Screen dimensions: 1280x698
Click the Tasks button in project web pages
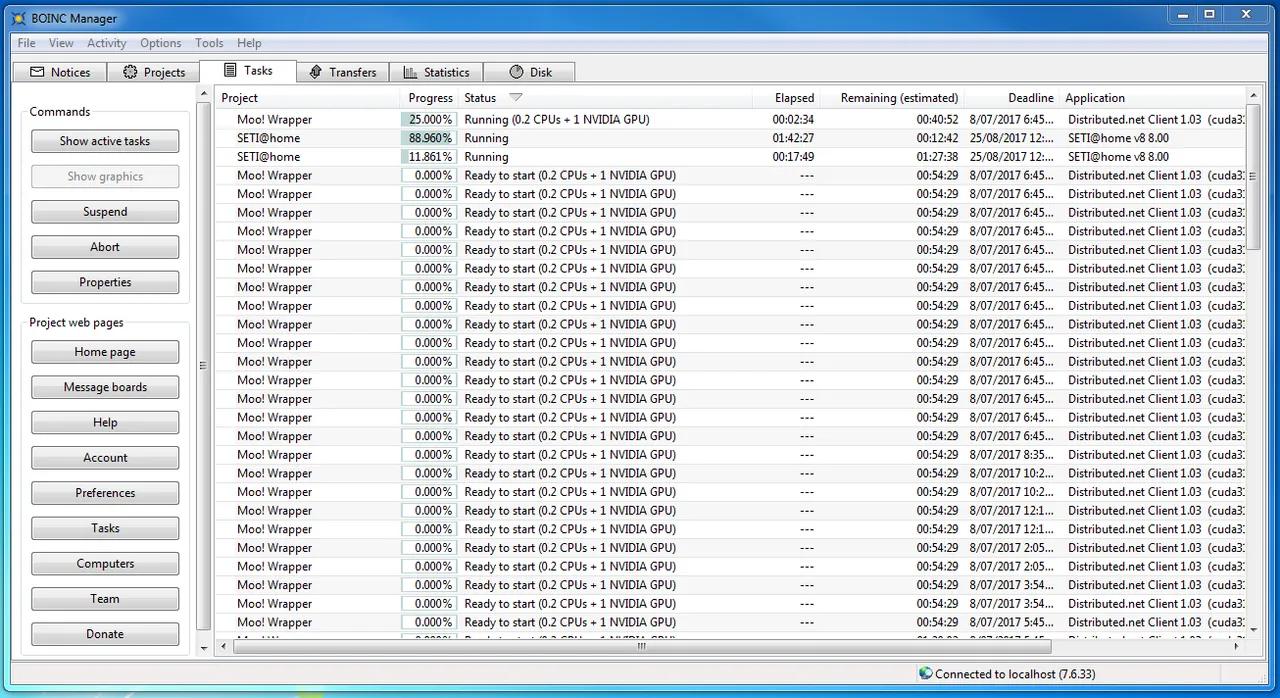click(x=105, y=528)
